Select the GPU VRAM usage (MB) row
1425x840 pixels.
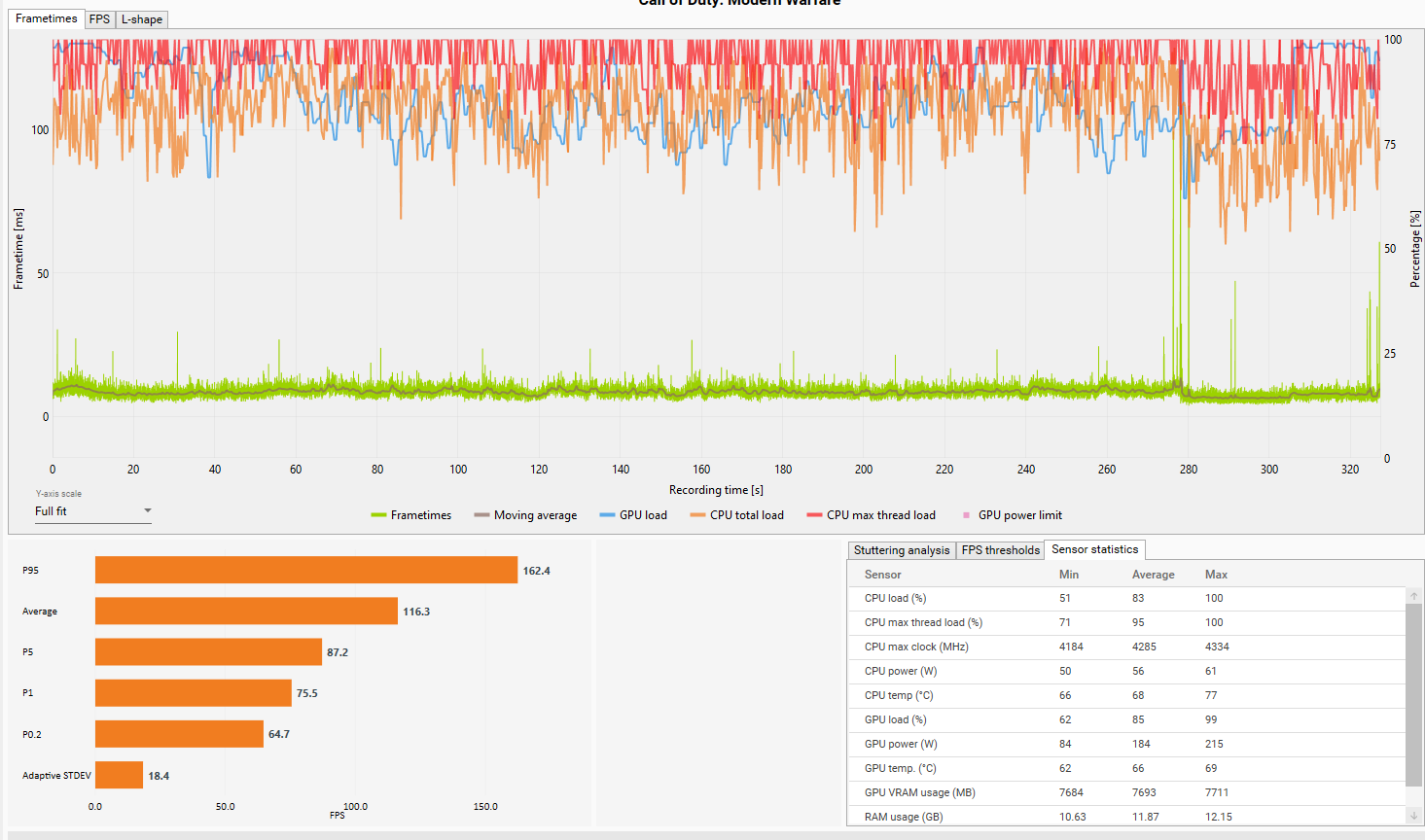coord(1126,793)
